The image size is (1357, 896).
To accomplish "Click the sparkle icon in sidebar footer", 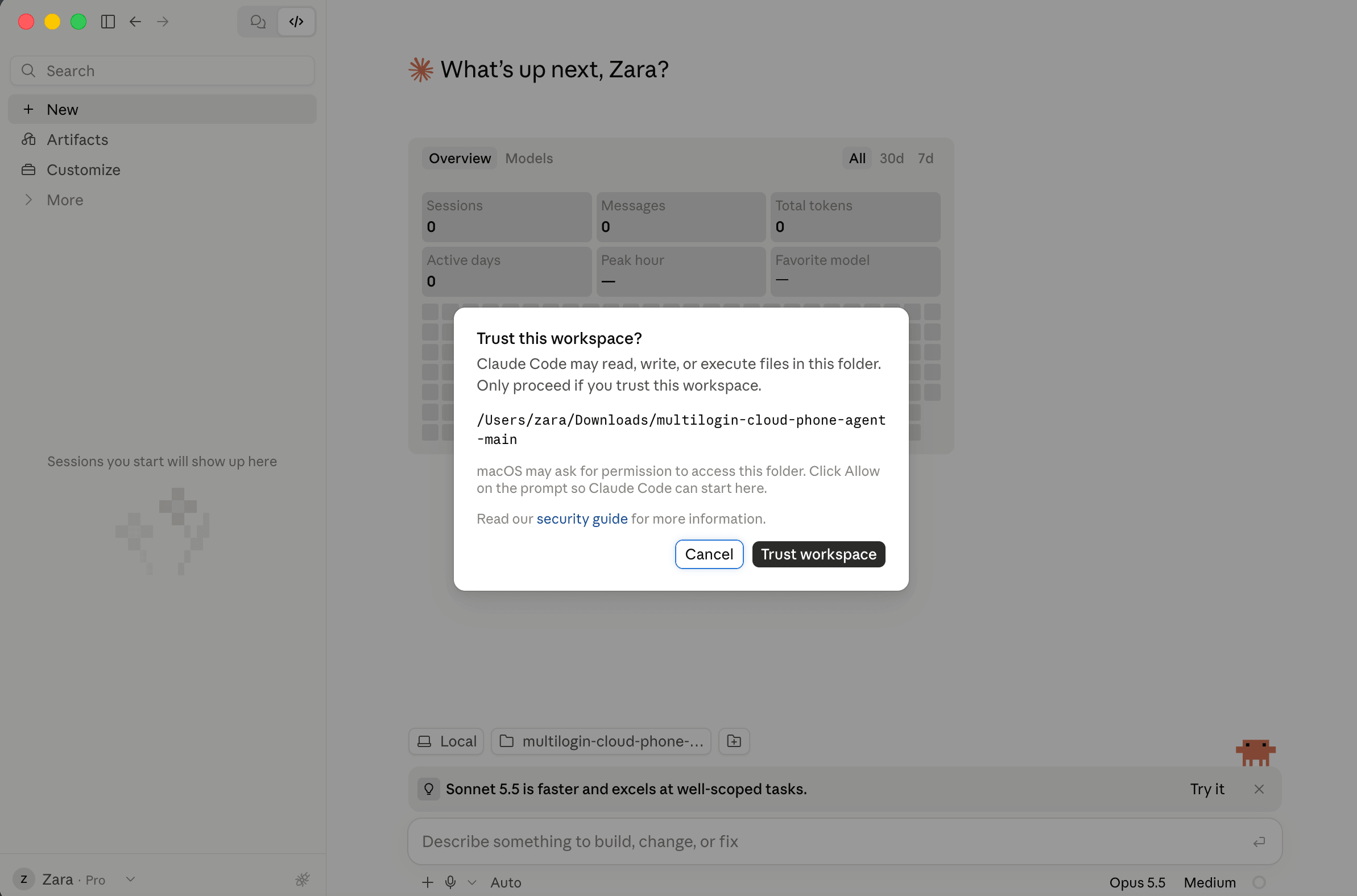I will pyautogui.click(x=303, y=880).
